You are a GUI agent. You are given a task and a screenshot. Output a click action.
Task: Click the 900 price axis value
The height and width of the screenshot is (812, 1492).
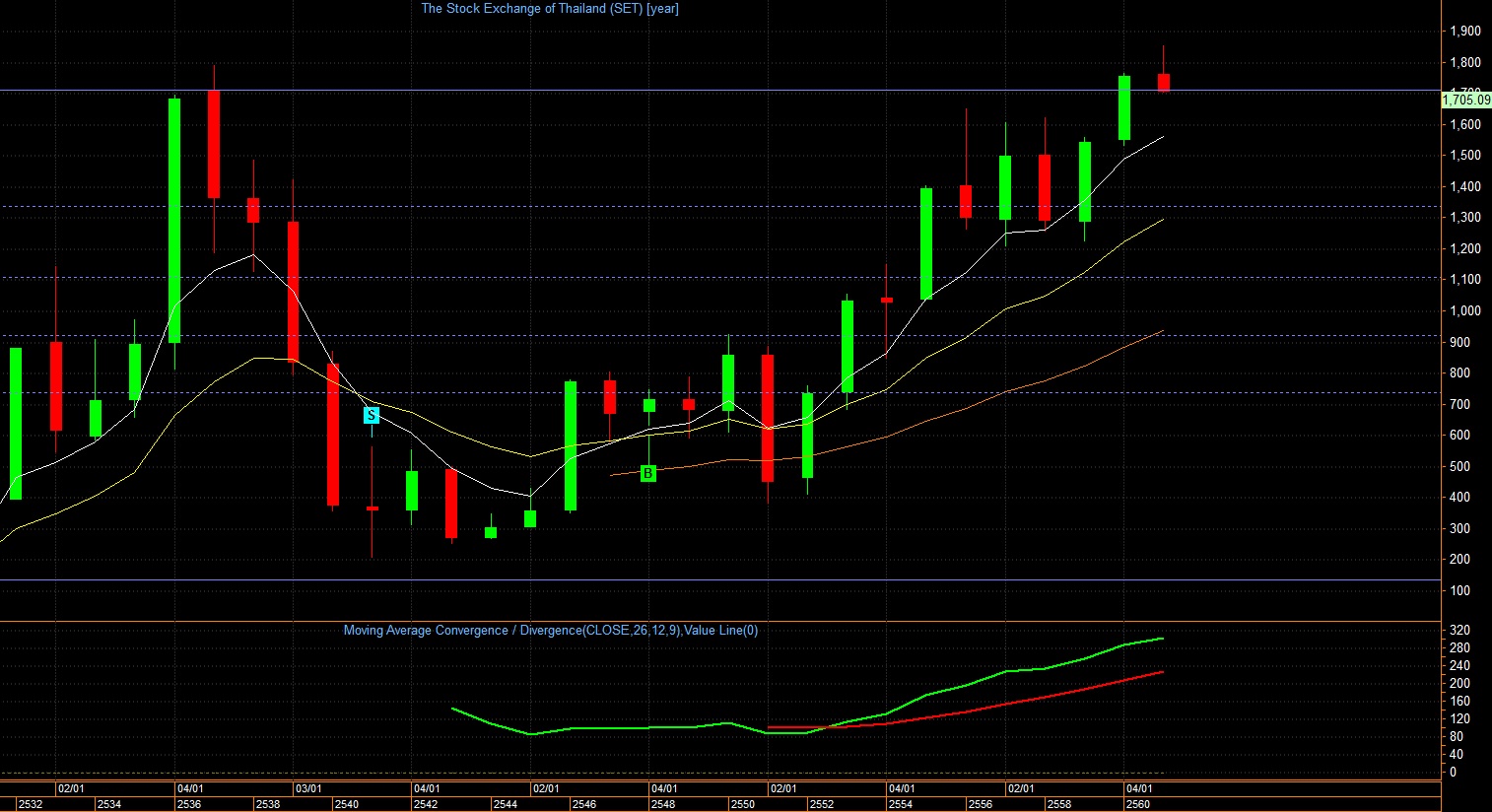coord(1460,343)
